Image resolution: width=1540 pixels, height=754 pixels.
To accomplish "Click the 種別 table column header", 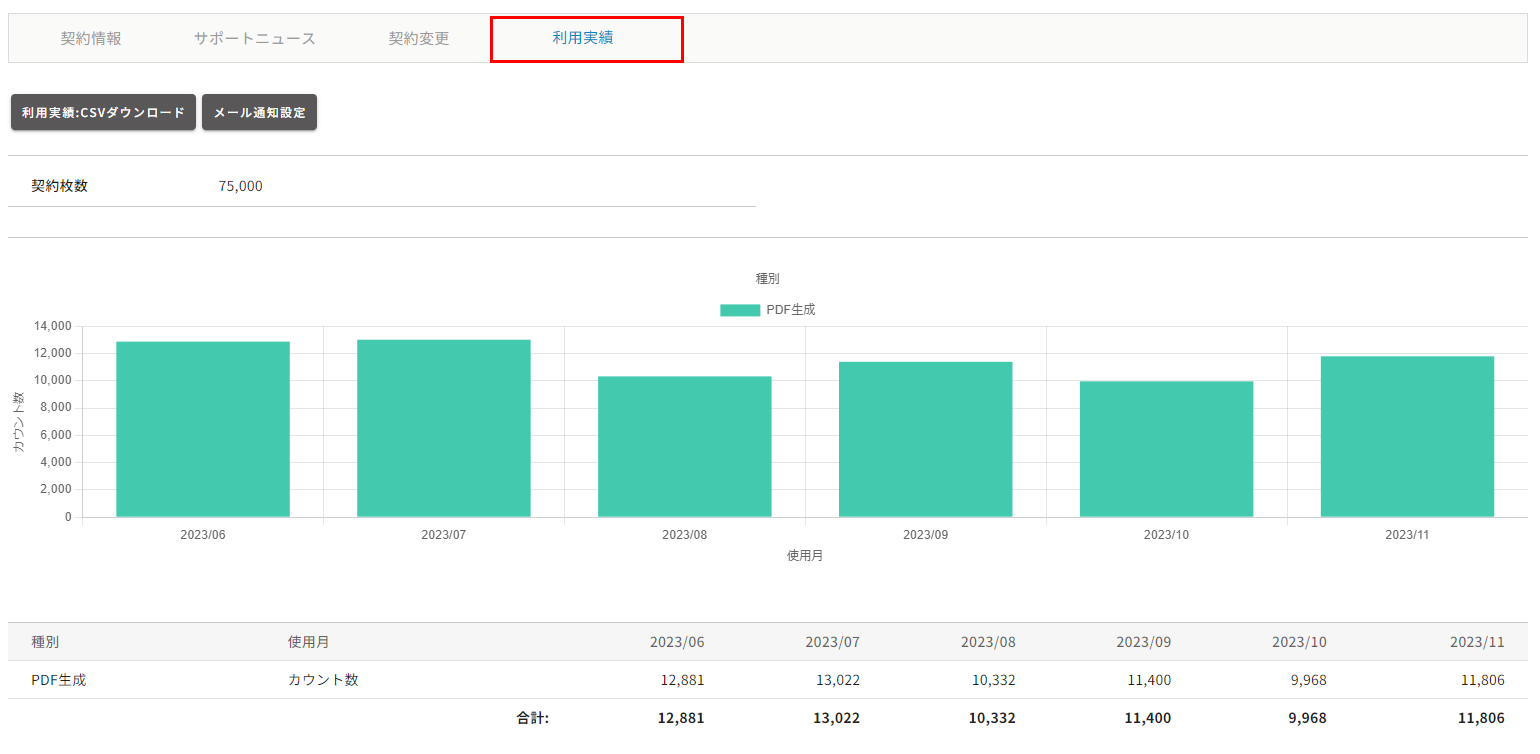I will click(x=45, y=642).
